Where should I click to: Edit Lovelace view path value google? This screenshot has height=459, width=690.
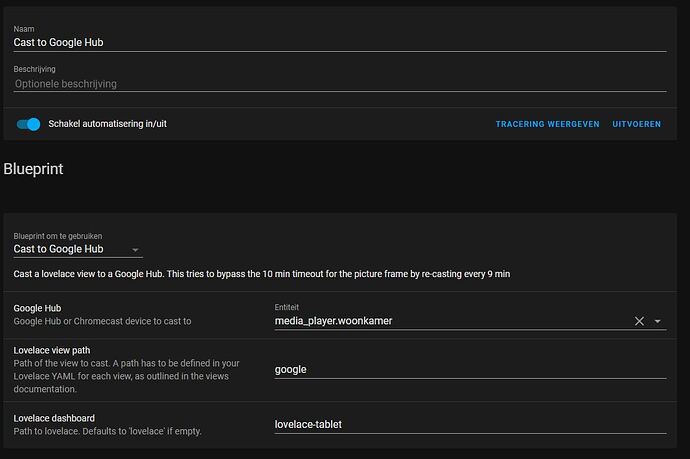470,369
